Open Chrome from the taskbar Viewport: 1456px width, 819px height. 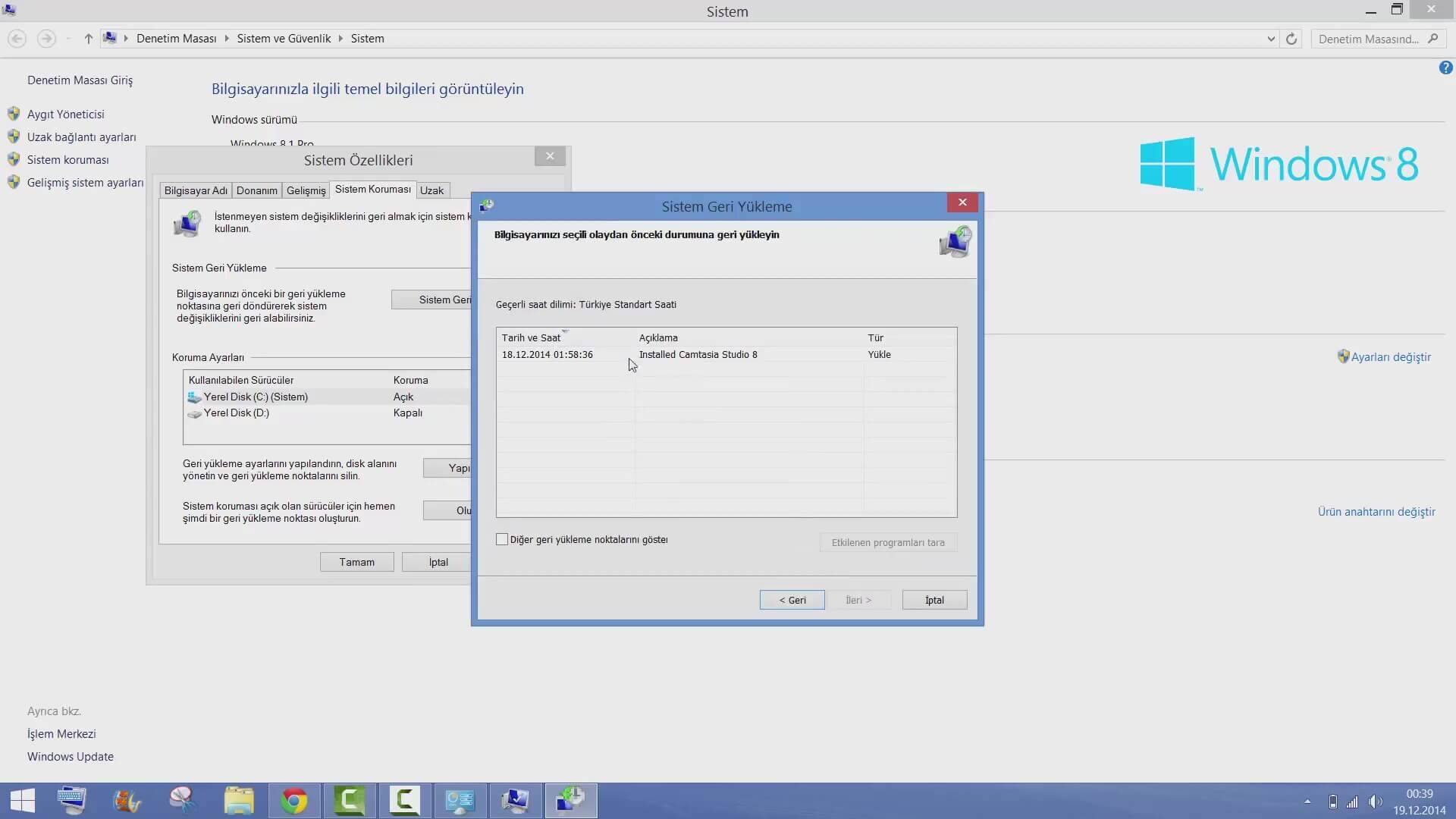(x=294, y=801)
